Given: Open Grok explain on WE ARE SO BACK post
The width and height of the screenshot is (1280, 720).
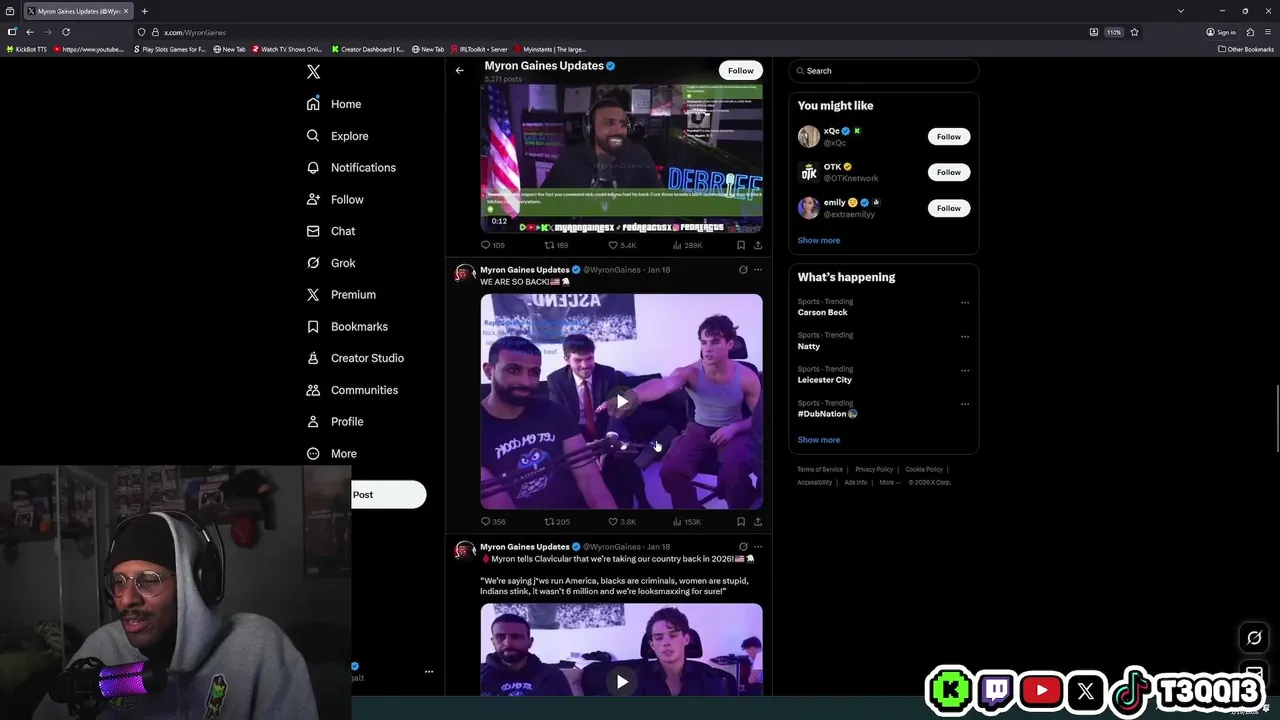Looking at the screenshot, I should coord(743,270).
